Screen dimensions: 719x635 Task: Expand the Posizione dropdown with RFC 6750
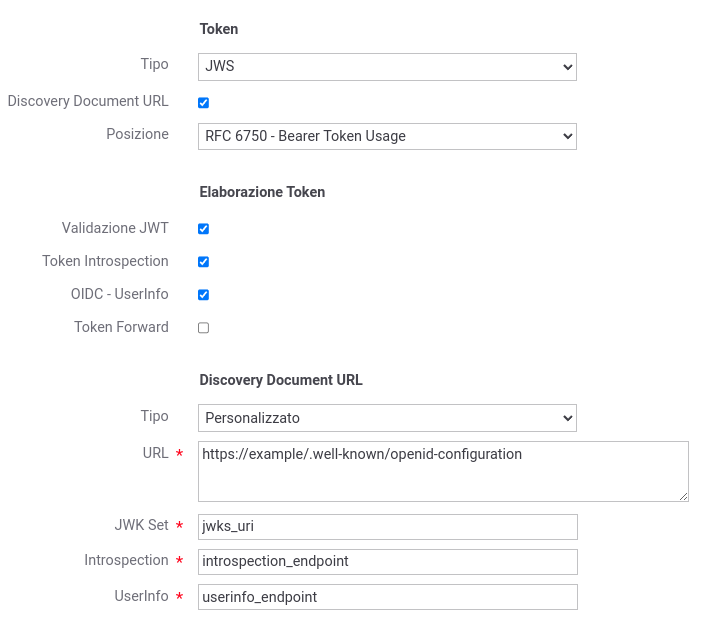(x=387, y=136)
